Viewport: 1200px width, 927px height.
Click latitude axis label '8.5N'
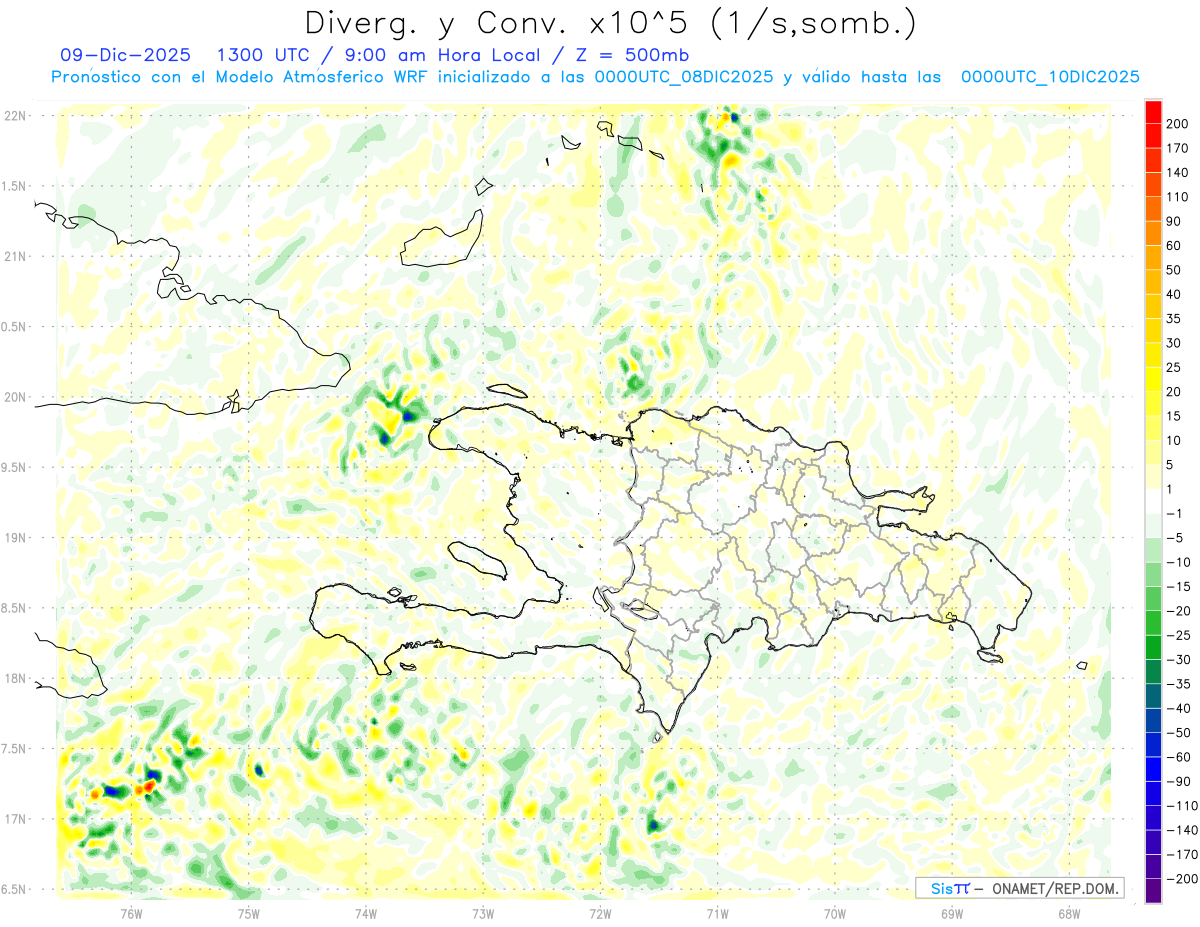[13, 608]
